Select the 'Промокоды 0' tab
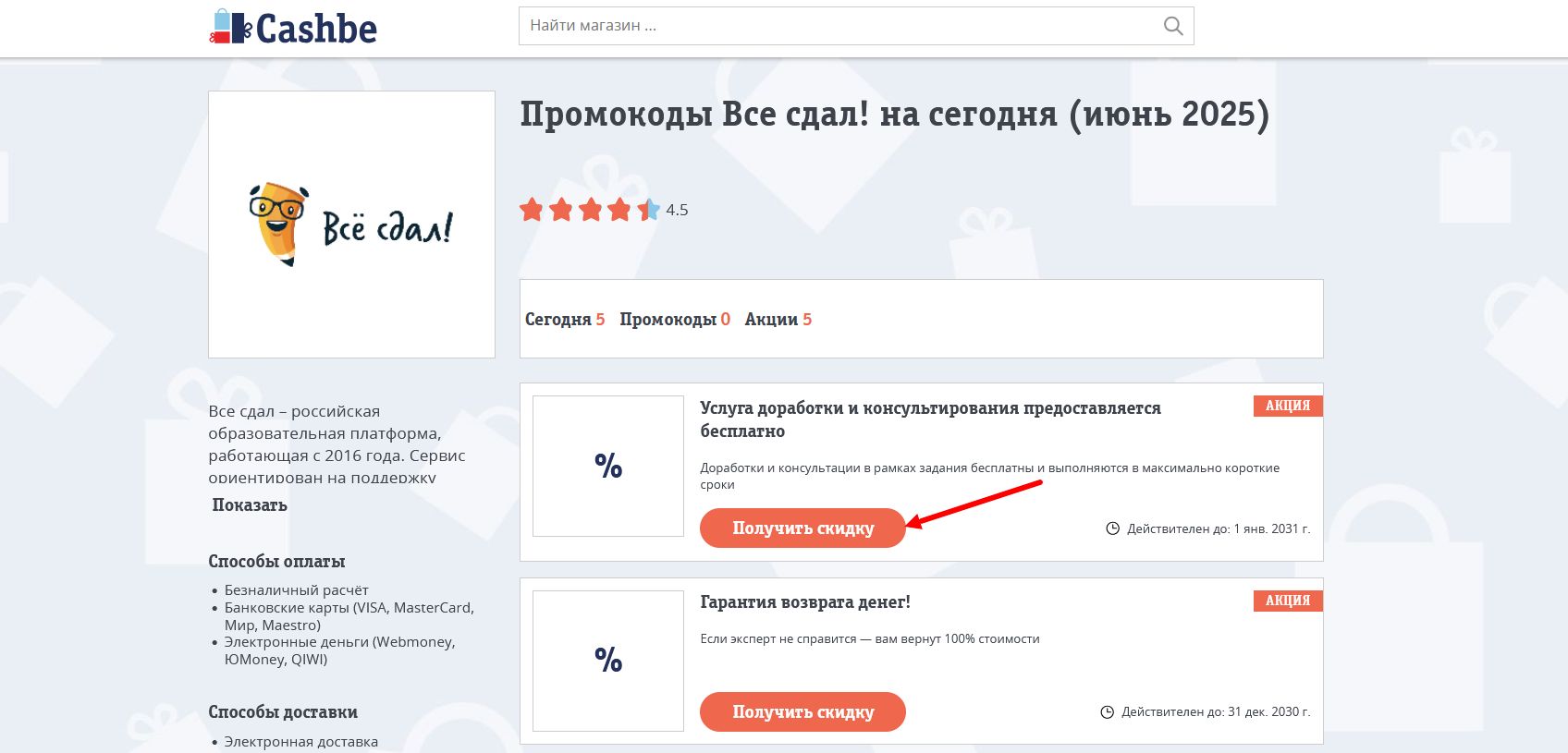The height and width of the screenshot is (753, 1568). pyautogui.click(x=675, y=319)
